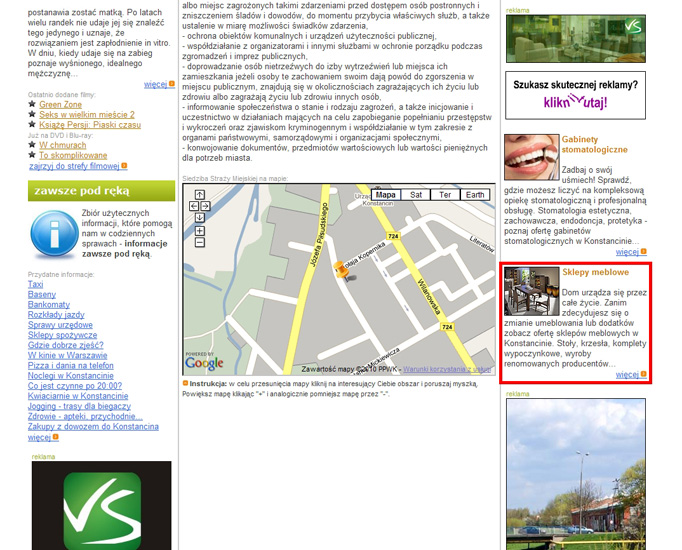Screen dimensions: 682x550
Task: Open the Bankomaty link
Action: click(49, 305)
